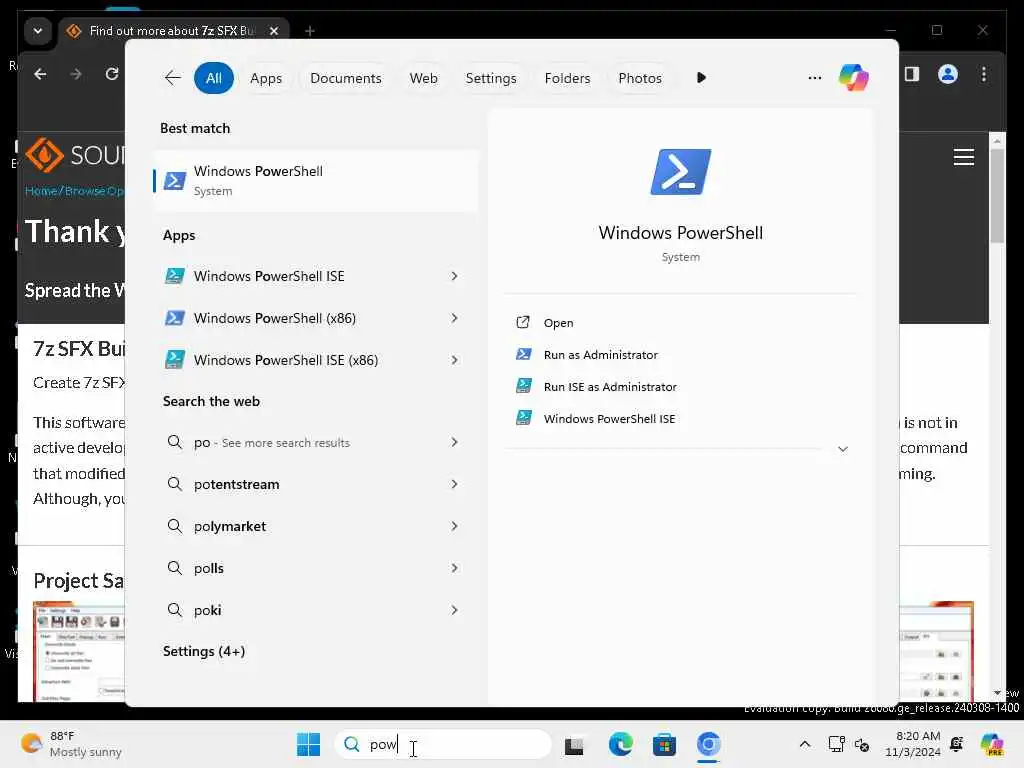Open weather widget showing 88°F
The height and width of the screenshot is (768, 1024).
(x=71, y=744)
